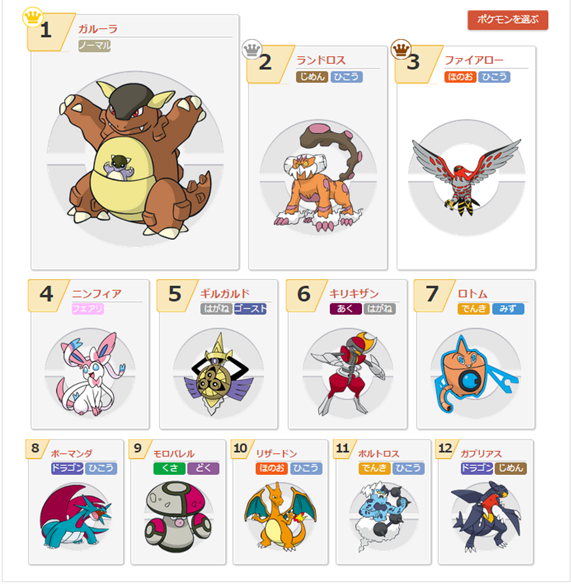The height and width of the screenshot is (586, 571).
Task: Select ランドロス's じめん type tag
Action: tap(312, 77)
